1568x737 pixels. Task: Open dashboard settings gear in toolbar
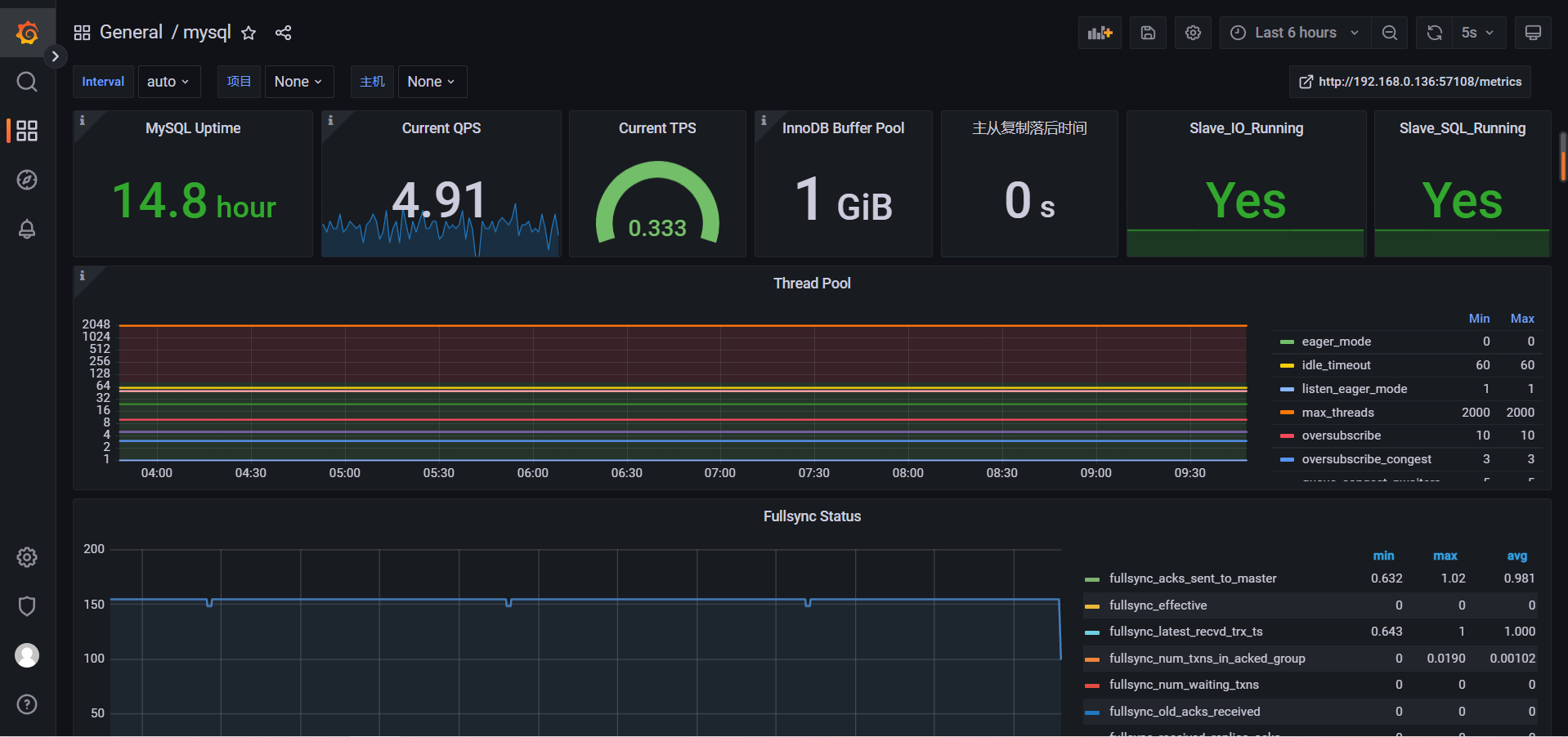pos(1193,33)
